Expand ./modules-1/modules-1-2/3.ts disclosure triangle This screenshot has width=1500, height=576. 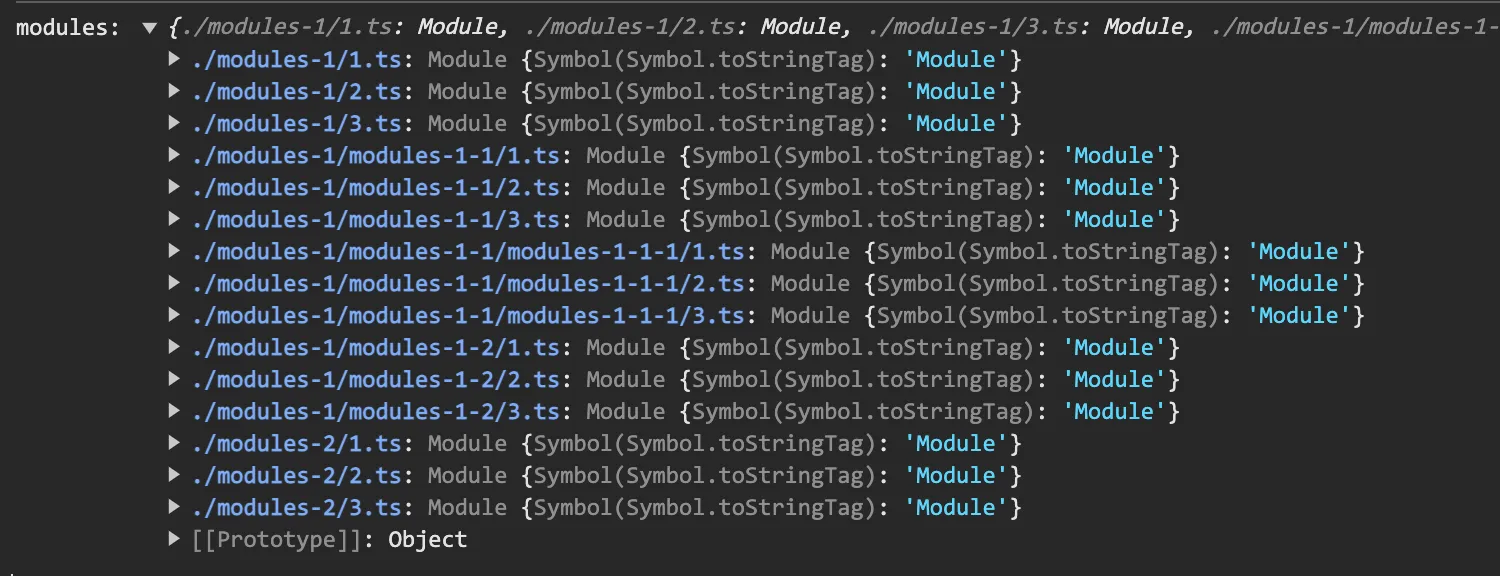click(175, 412)
